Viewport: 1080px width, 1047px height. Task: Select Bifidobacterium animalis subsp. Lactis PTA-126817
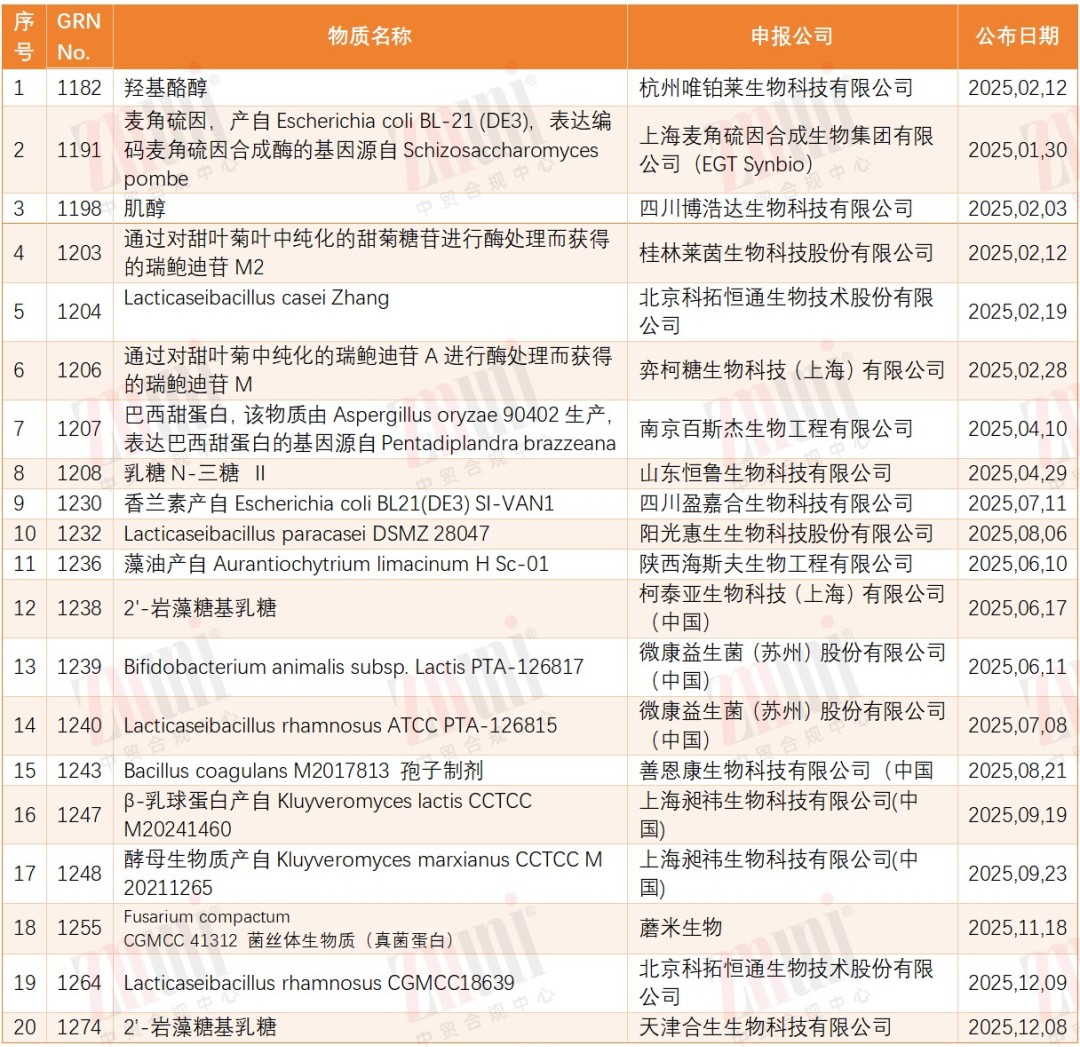pyautogui.click(x=353, y=667)
